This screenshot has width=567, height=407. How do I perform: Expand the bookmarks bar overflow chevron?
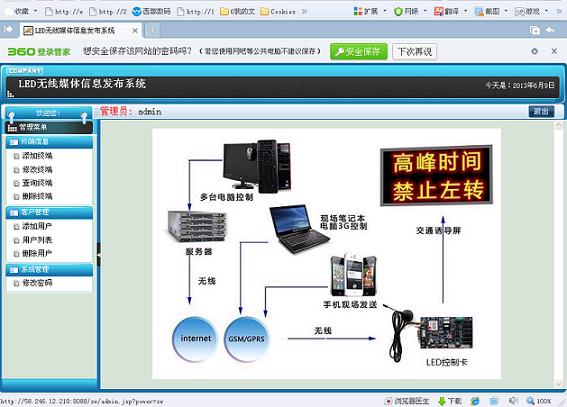coord(304,12)
